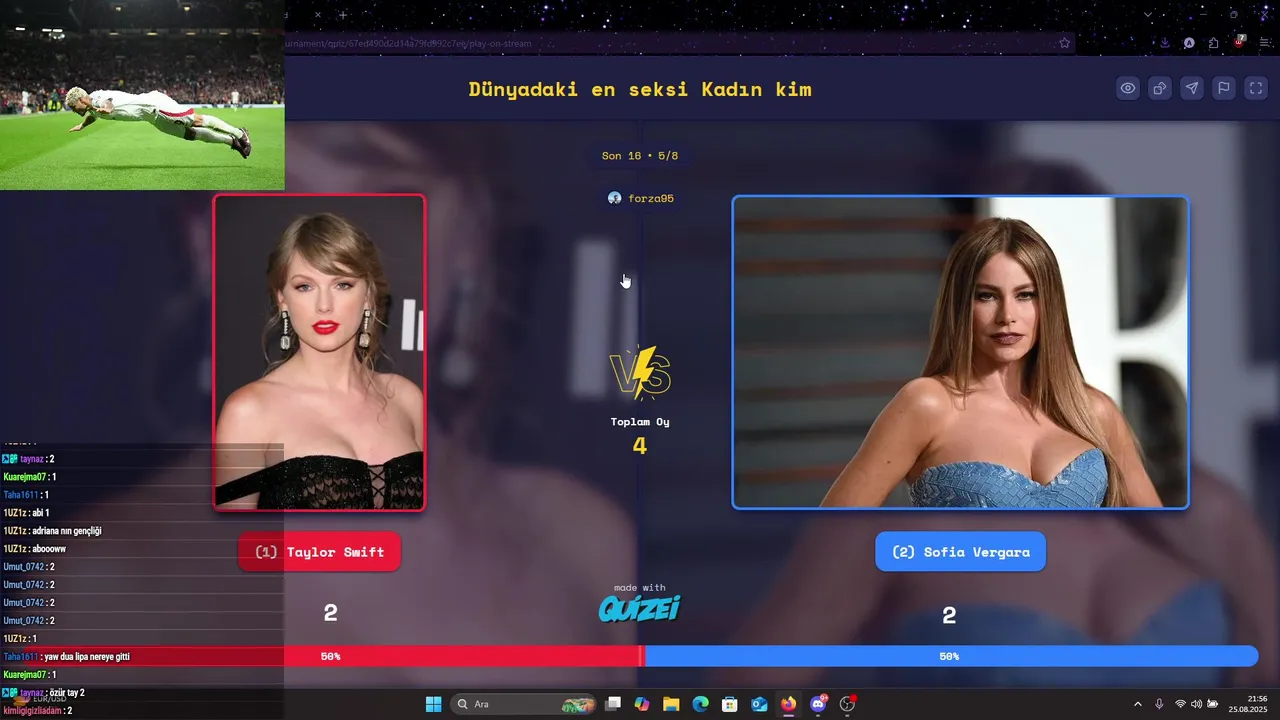
Task: Open Wi-Fi network tray icon
Action: 1180,704
